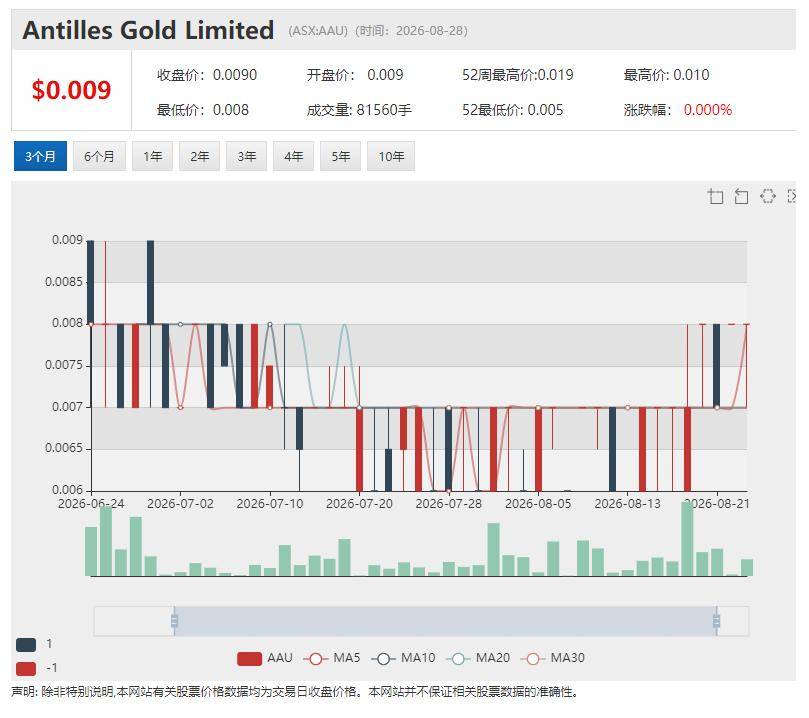This screenshot has width=809, height=718.
Task: Click the 52周最高价:0.019 text
Action: (517, 75)
